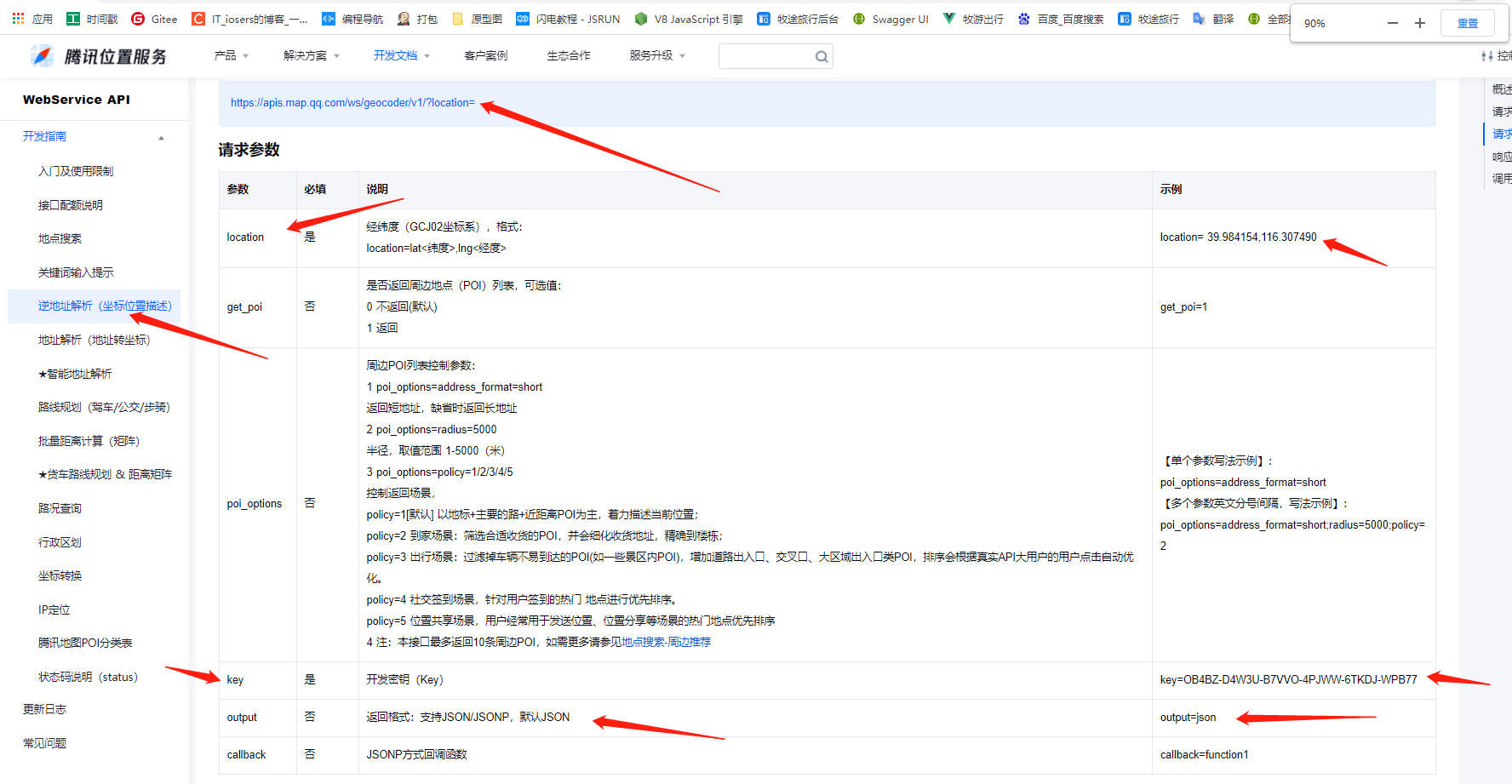Open the geocoder API URL link
Screen dimensions: 1512x784
click(352, 102)
